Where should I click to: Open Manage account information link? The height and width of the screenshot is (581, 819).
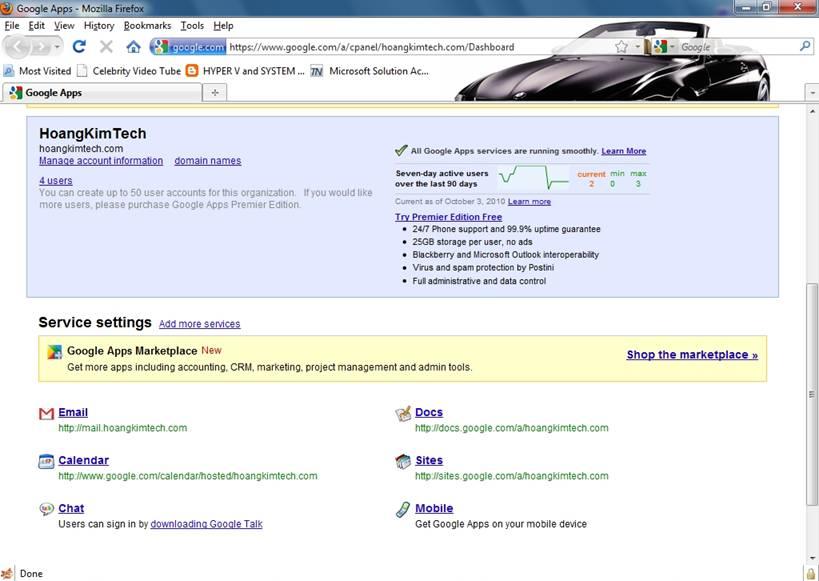click(x=101, y=161)
